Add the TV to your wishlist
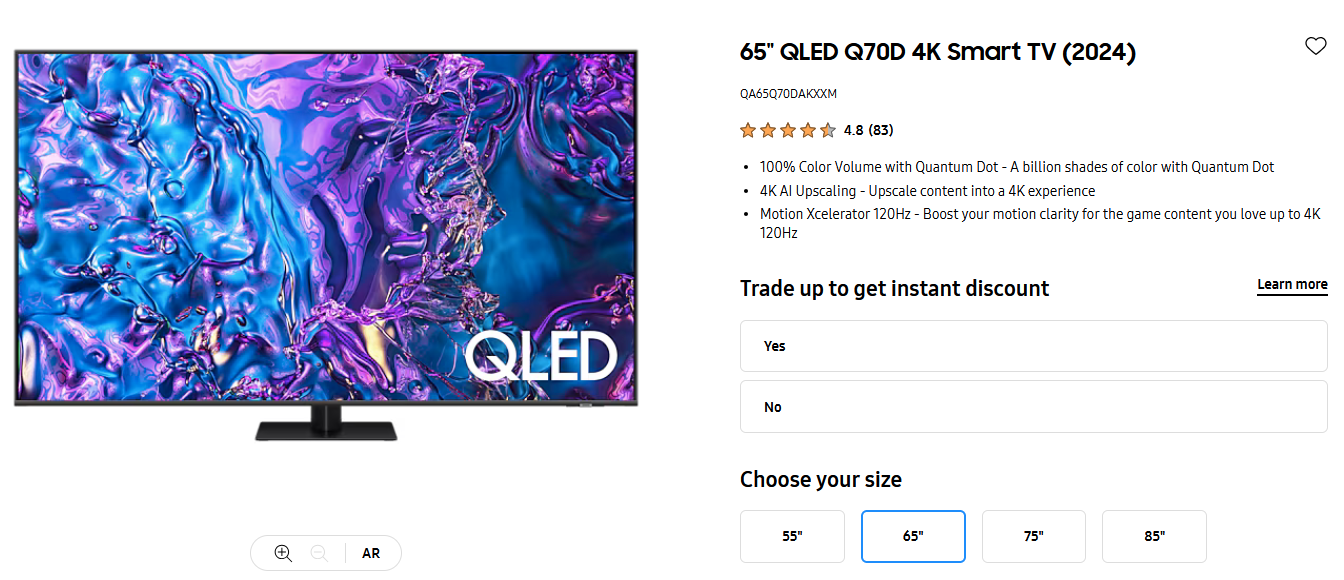Viewport: 1344px width, 580px height. tap(1315, 46)
